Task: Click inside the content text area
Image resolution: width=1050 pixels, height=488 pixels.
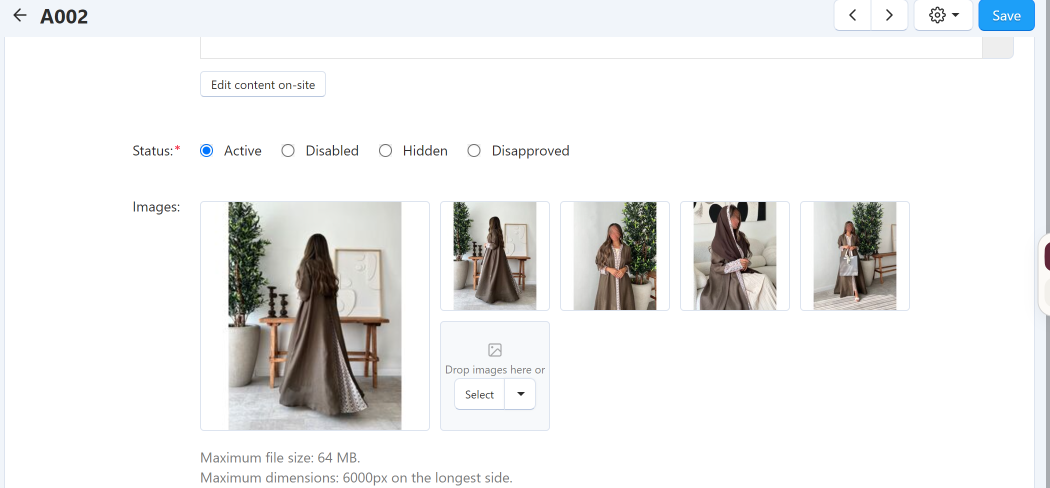Action: (x=591, y=47)
